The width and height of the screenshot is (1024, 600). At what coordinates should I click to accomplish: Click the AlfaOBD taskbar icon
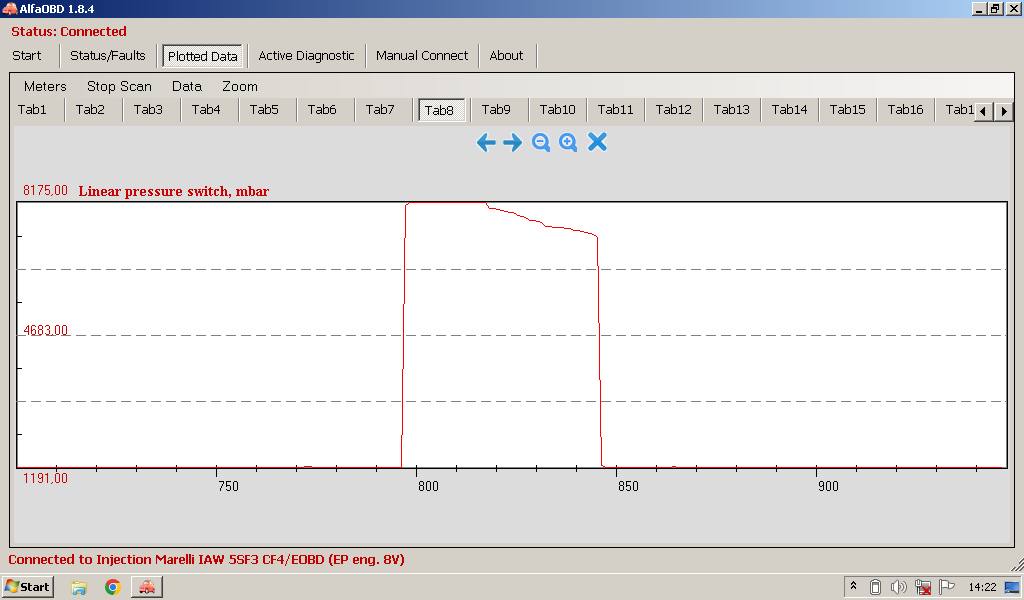(147, 587)
